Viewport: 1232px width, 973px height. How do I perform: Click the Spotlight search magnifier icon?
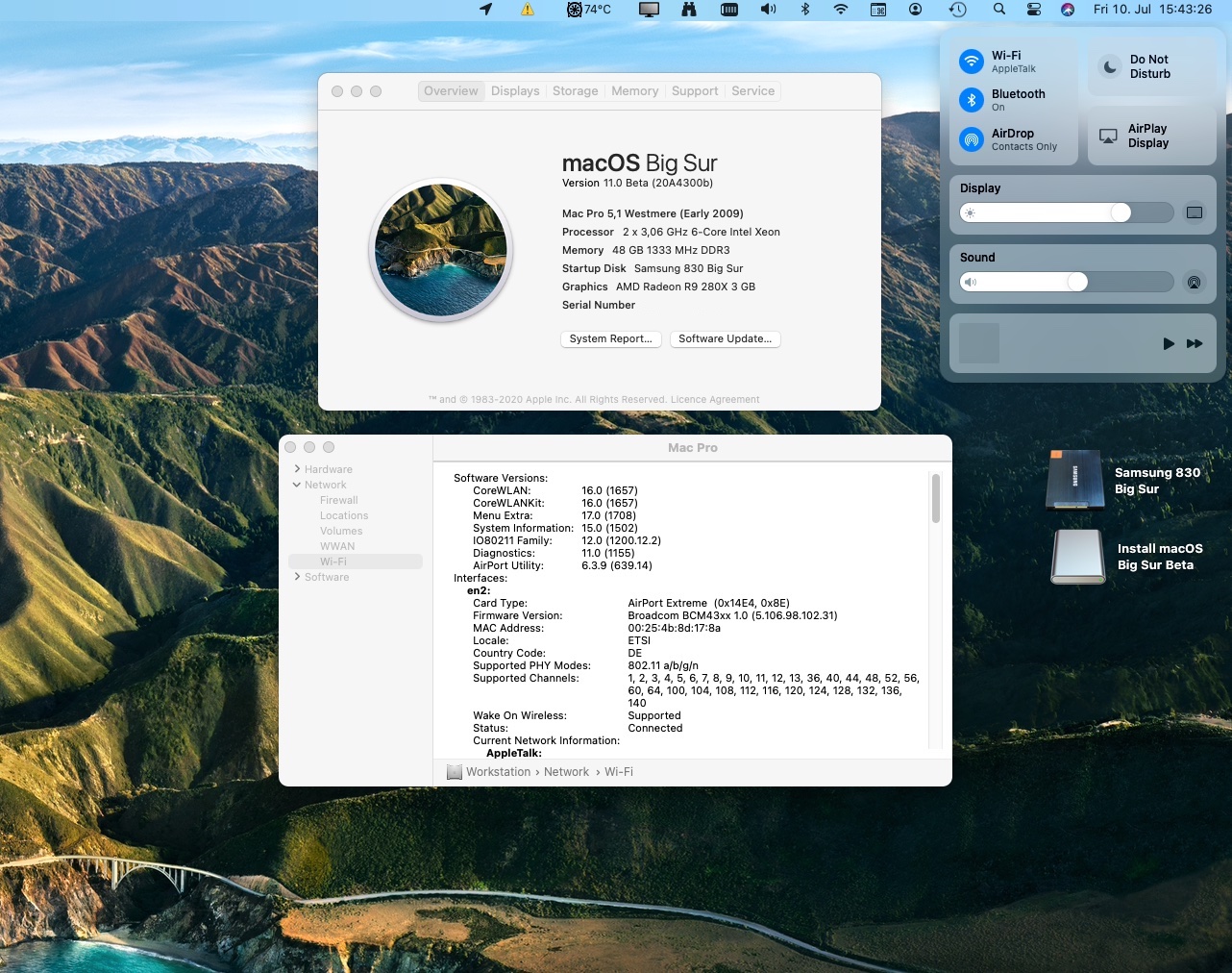[999, 10]
